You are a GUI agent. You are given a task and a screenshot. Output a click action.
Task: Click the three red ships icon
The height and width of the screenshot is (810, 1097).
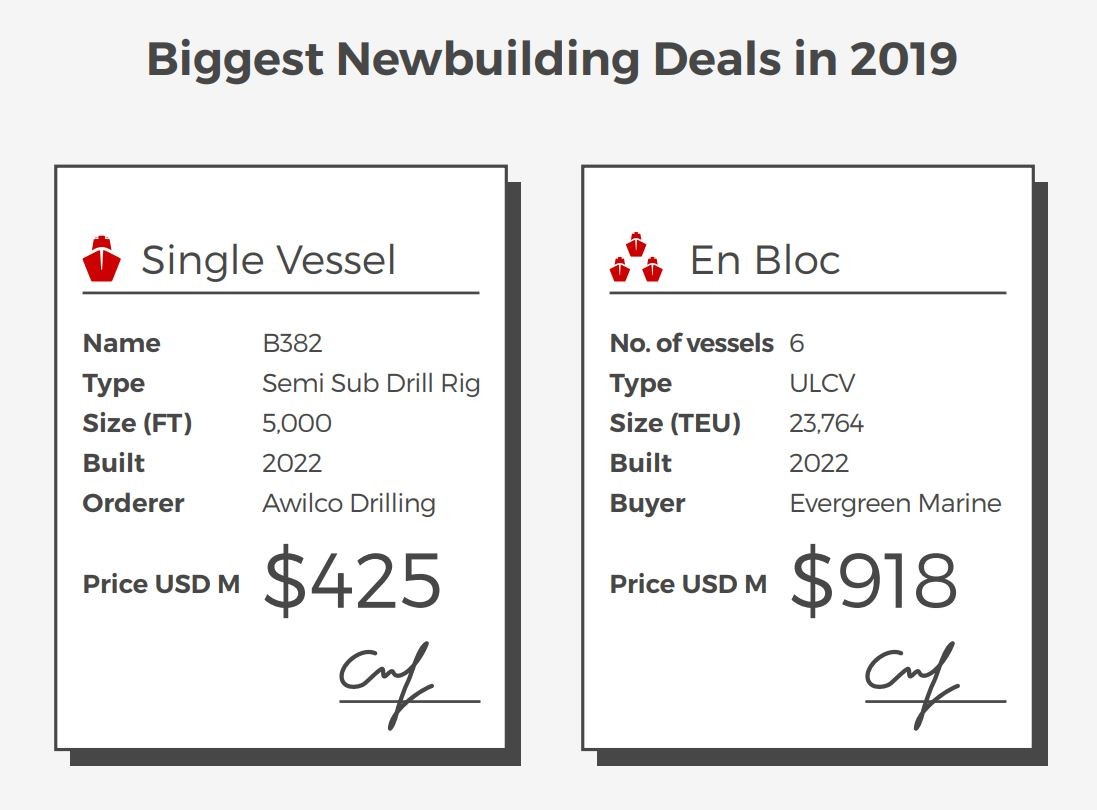click(636, 257)
